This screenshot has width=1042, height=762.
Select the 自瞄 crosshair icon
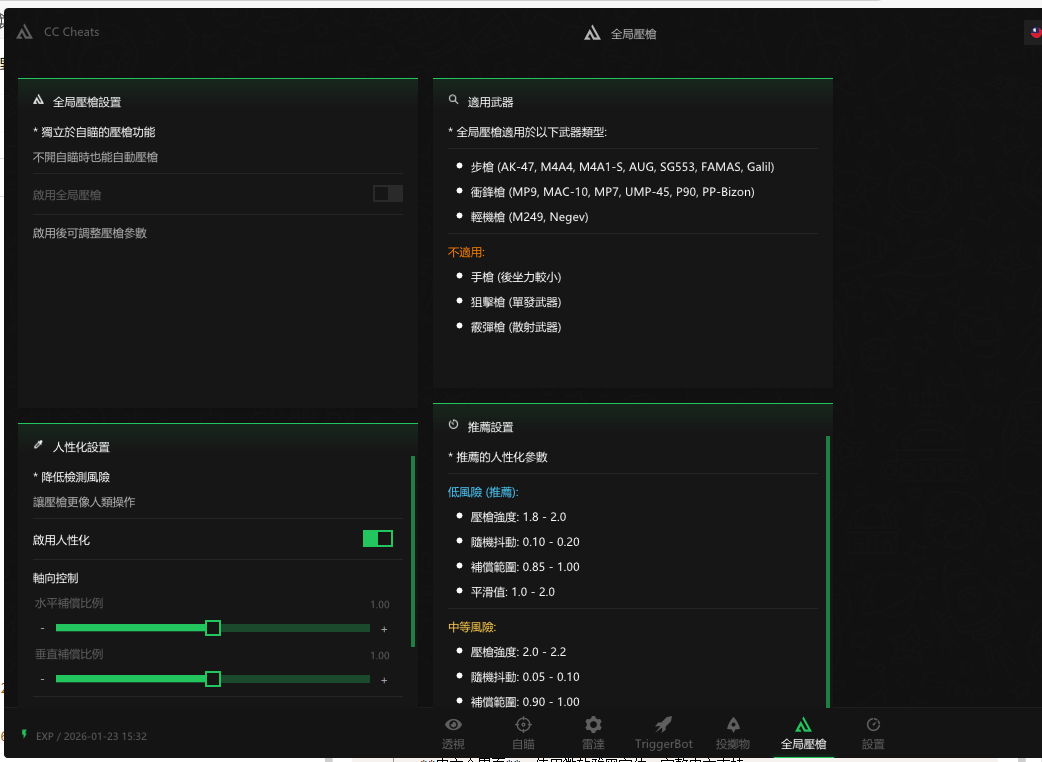pos(523,725)
